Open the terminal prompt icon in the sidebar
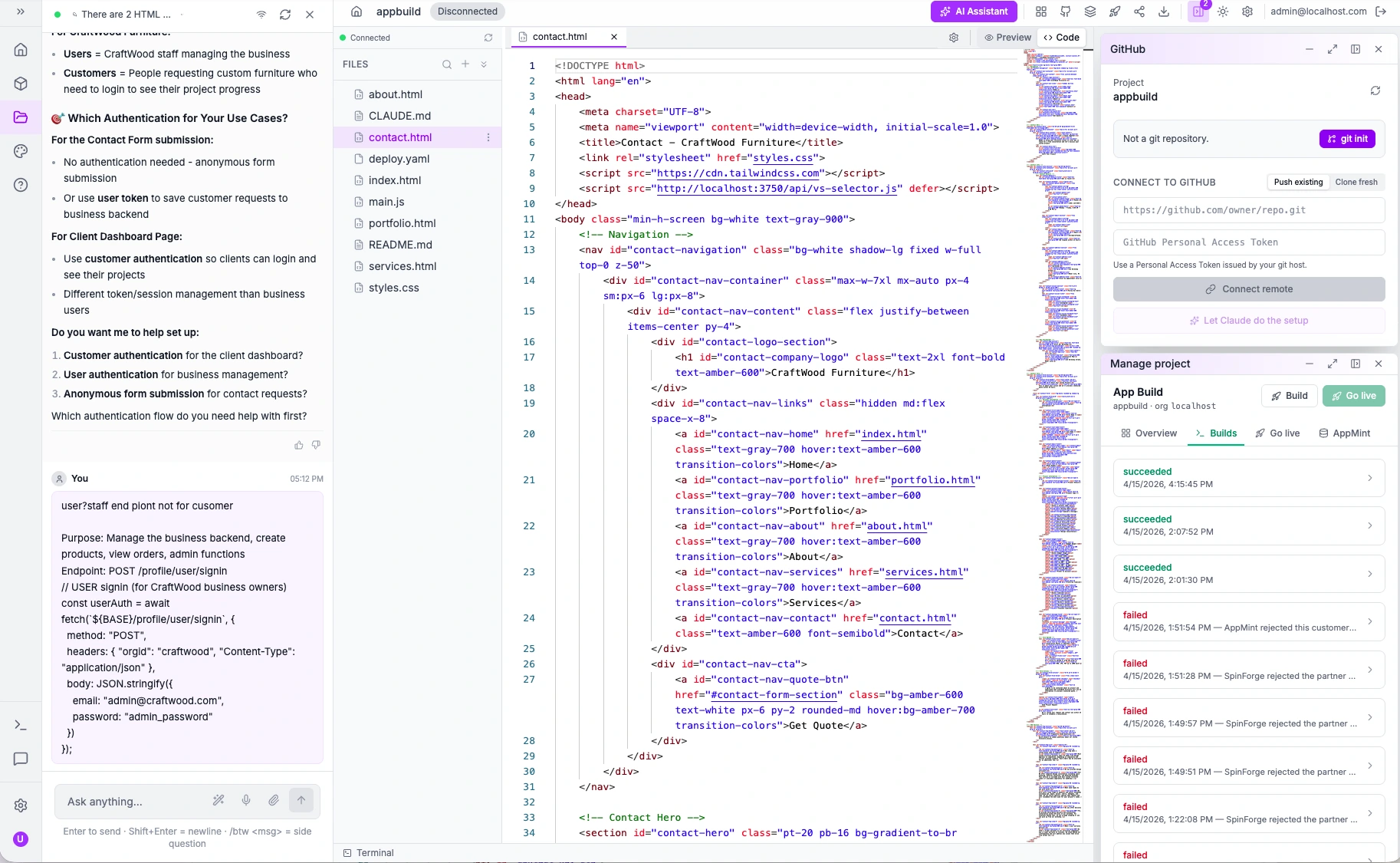Viewport: 1400px width, 863px height. pos(21,725)
